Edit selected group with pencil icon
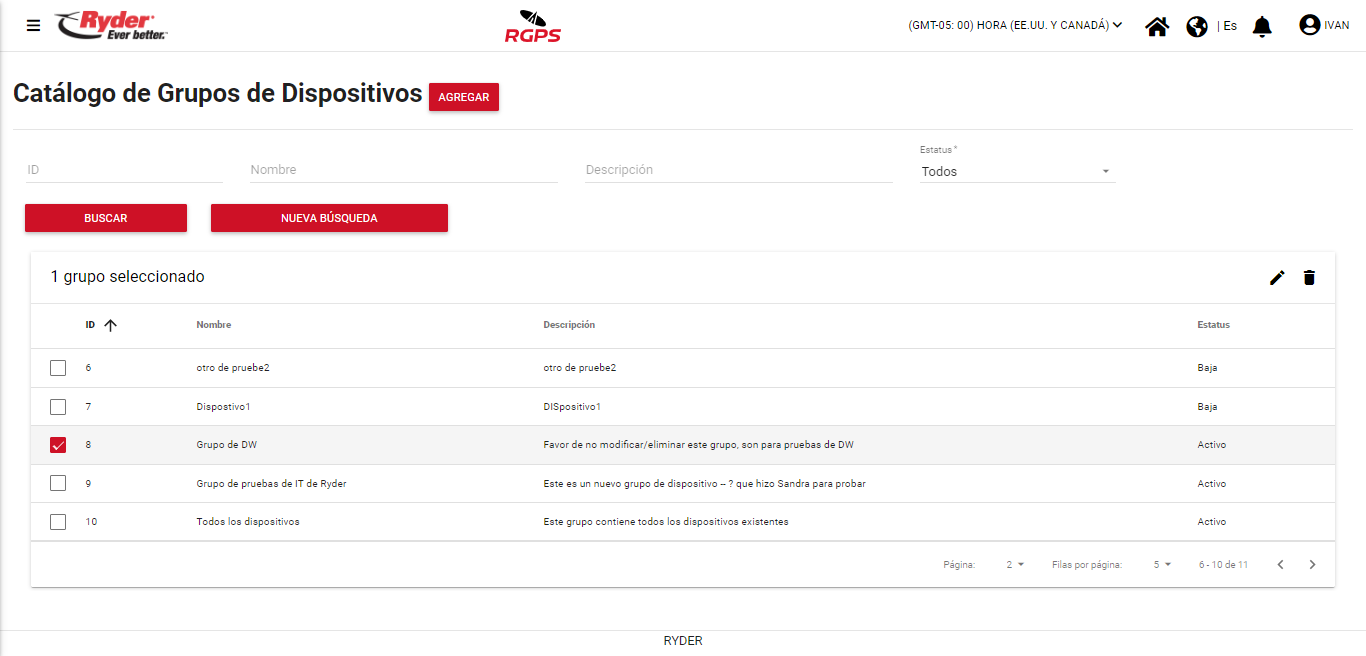Viewport: 1366px width, 656px height. point(1277,278)
